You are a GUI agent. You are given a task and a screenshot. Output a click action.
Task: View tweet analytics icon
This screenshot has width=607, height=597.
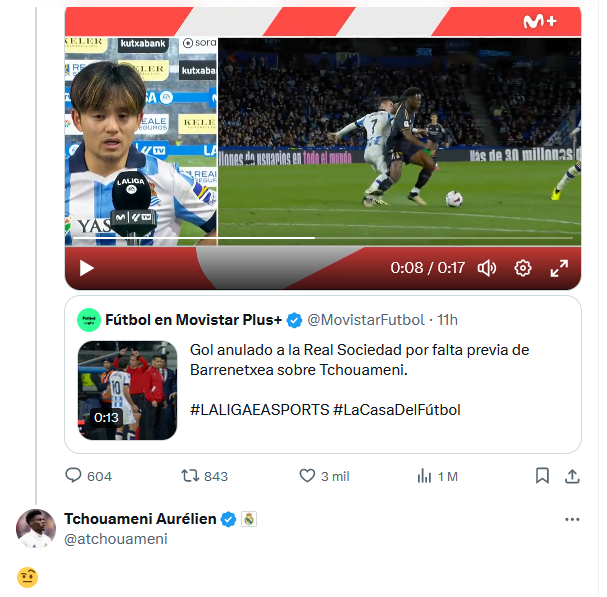point(424,476)
